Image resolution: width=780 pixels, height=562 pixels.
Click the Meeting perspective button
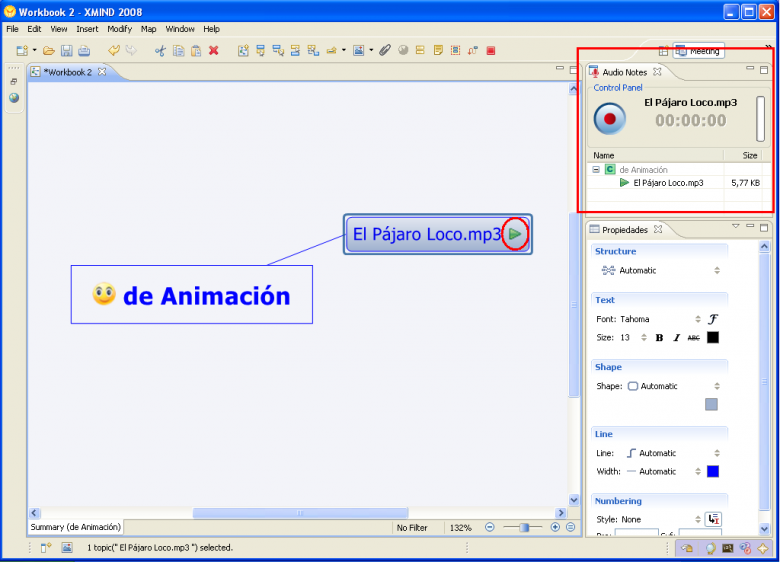point(698,51)
